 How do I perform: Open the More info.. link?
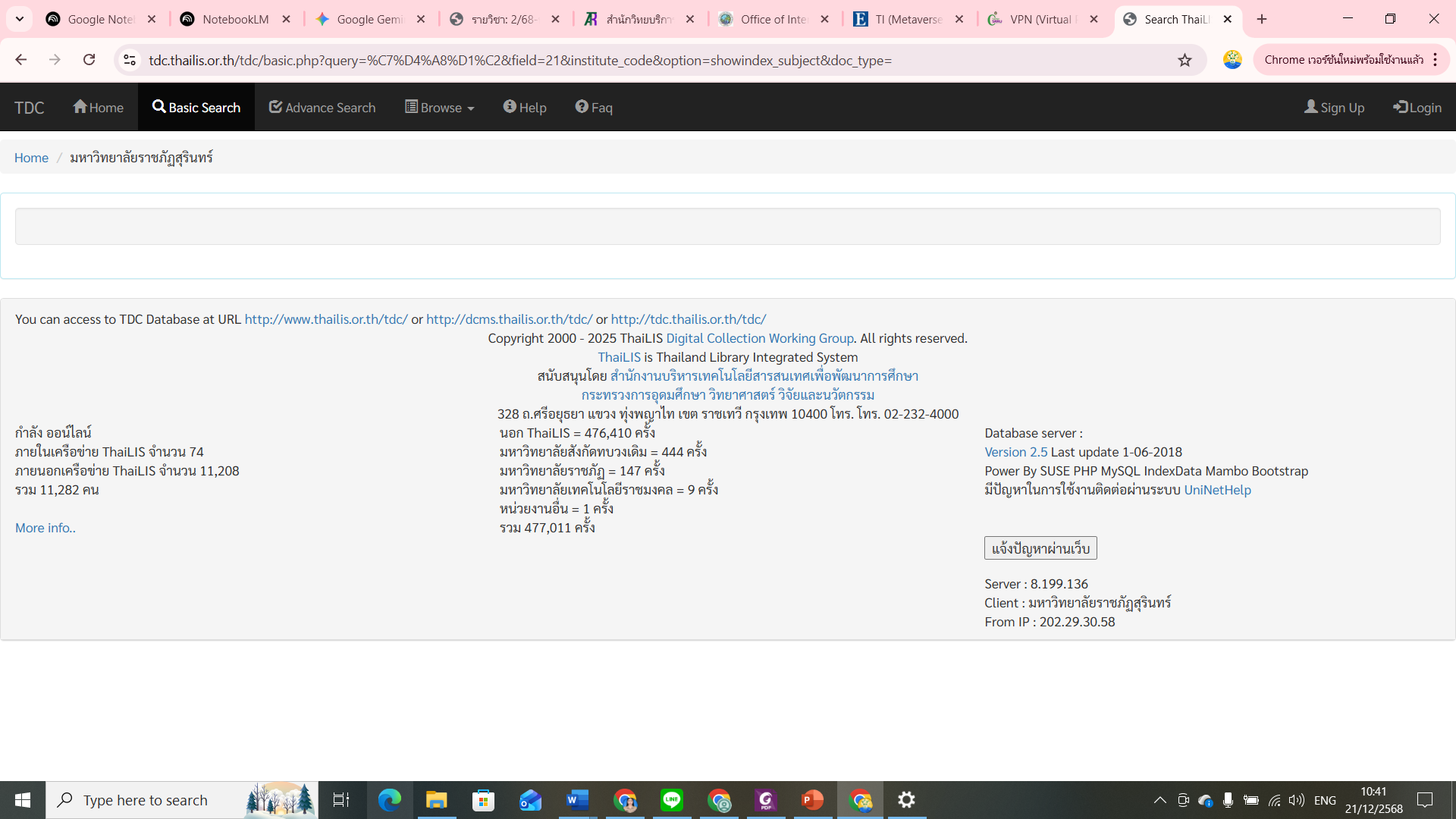(x=45, y=528)
